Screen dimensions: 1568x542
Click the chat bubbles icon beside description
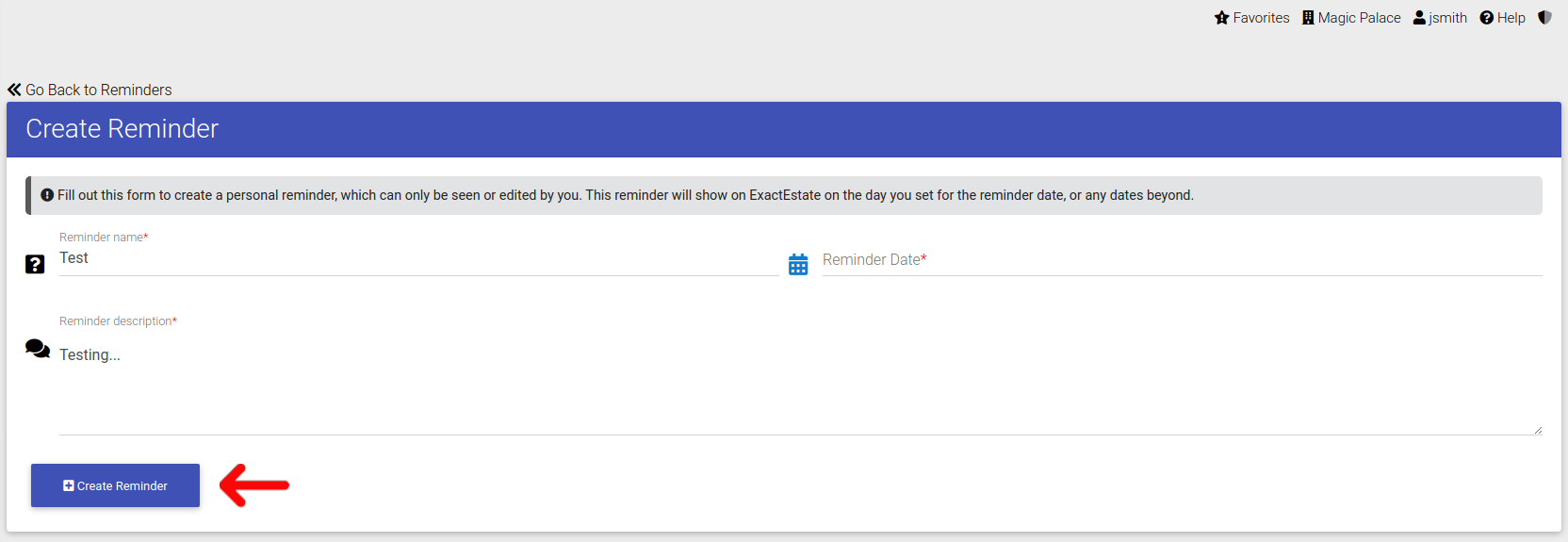38,349
